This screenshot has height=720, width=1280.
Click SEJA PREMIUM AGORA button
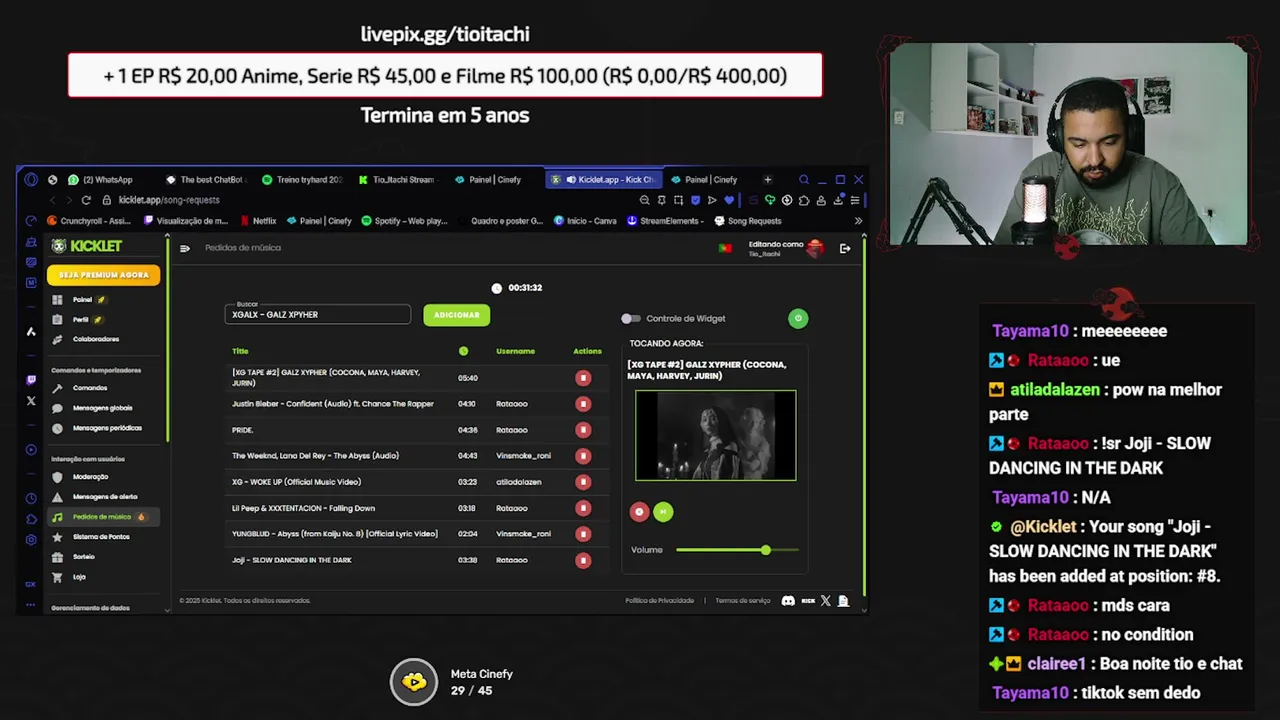(103, 275)
